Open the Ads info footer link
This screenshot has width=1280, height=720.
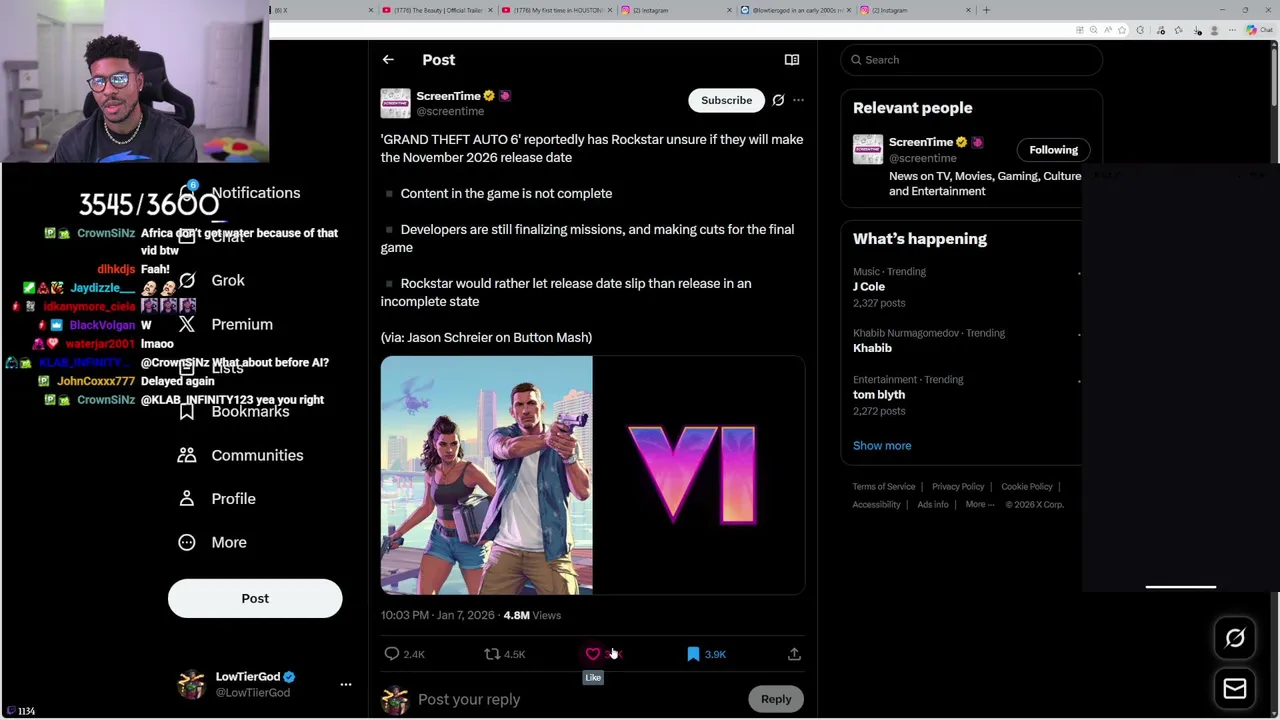click(x=933, y=505)
